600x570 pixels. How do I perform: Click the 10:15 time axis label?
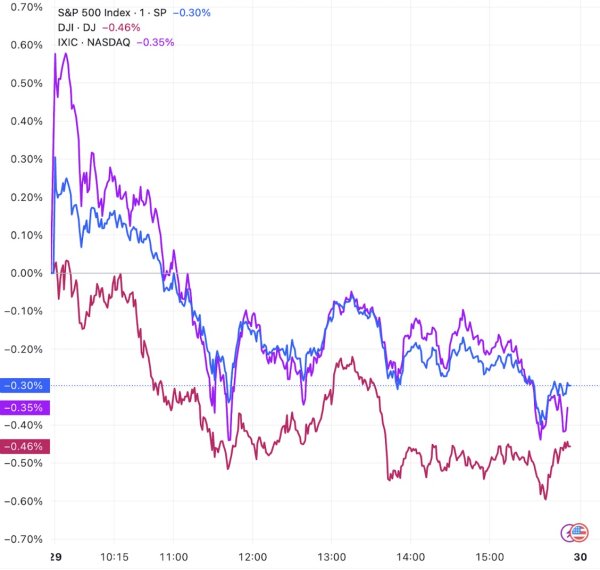coord(114,557)
